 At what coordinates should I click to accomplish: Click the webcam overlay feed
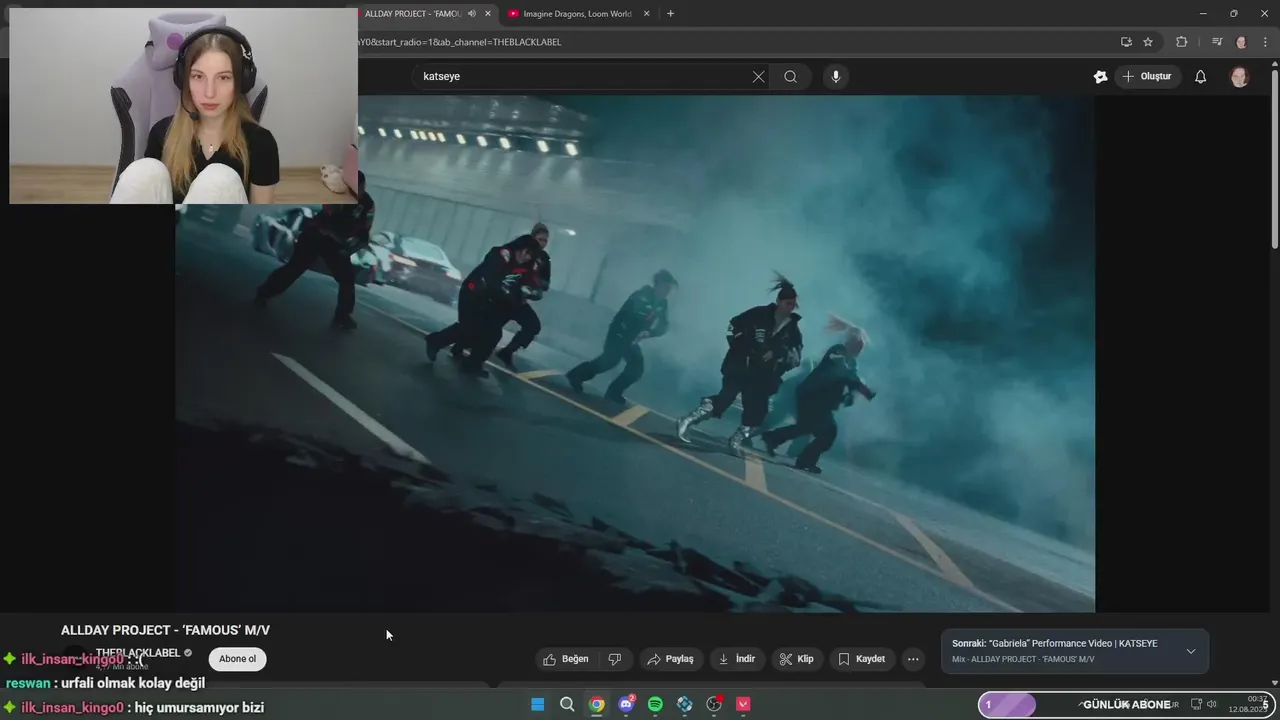[x=183, y=105]
